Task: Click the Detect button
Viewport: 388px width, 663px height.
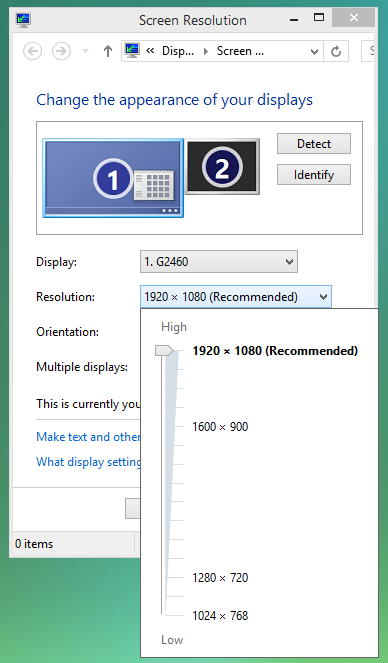Action: (314, 144)
